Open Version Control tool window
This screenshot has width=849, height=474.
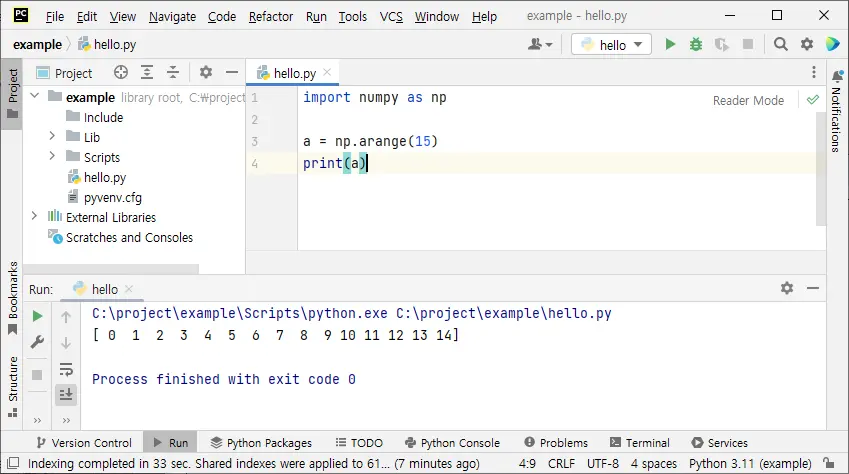pyautogui.click(x=84, y=443)
